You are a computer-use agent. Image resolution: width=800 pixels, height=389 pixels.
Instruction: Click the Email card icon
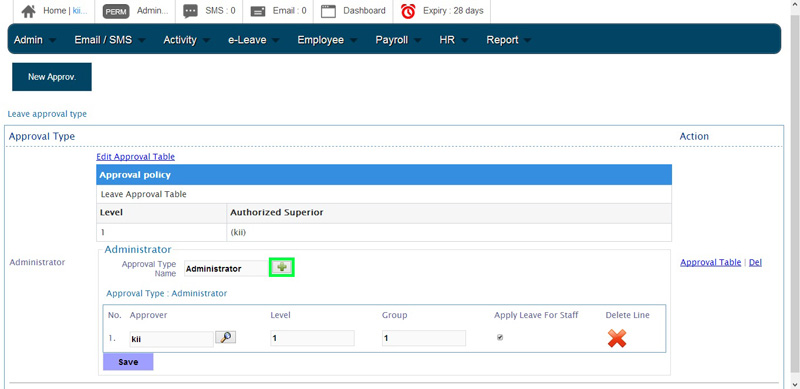point(258,11)
